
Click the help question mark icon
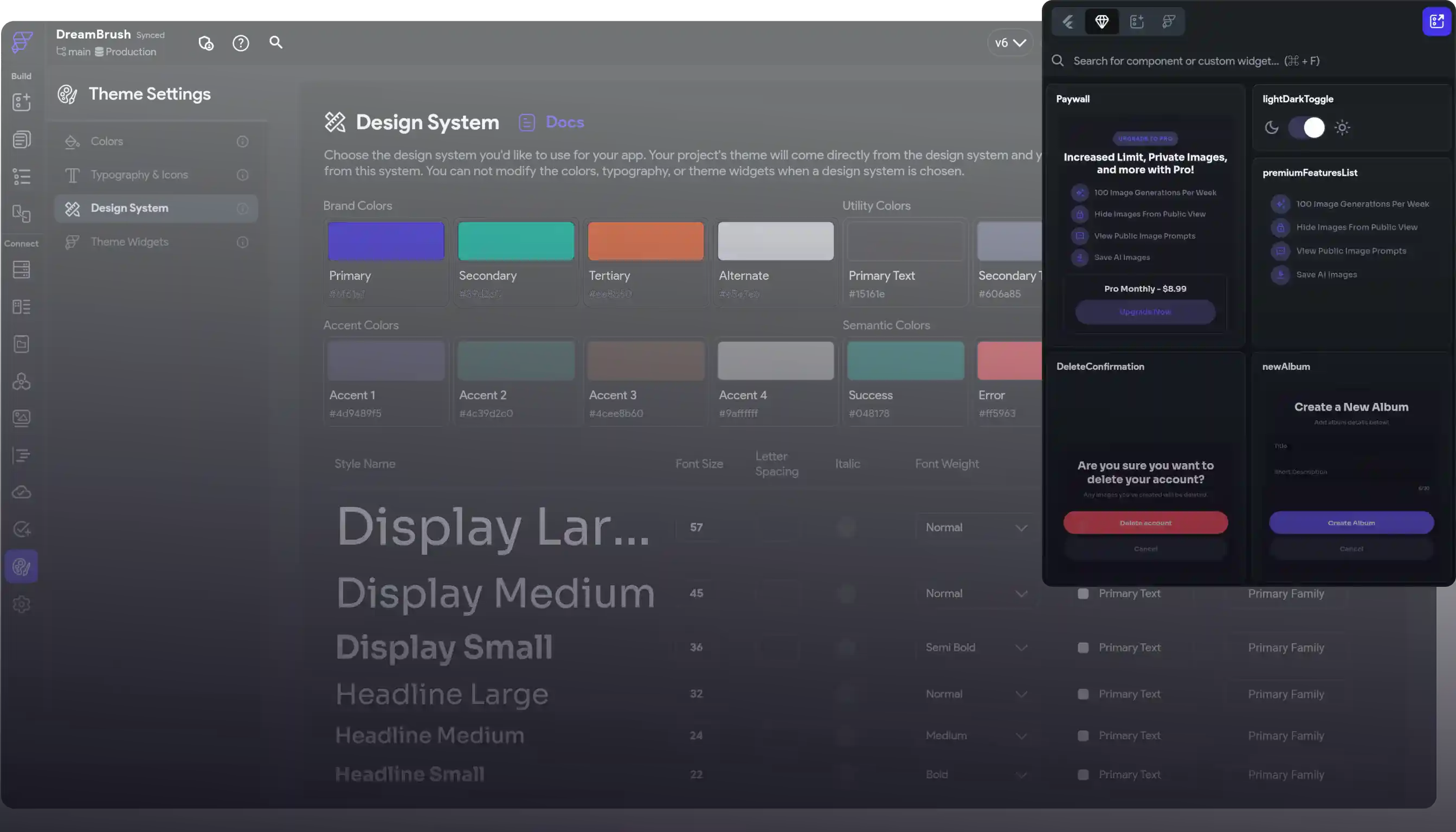240,43
